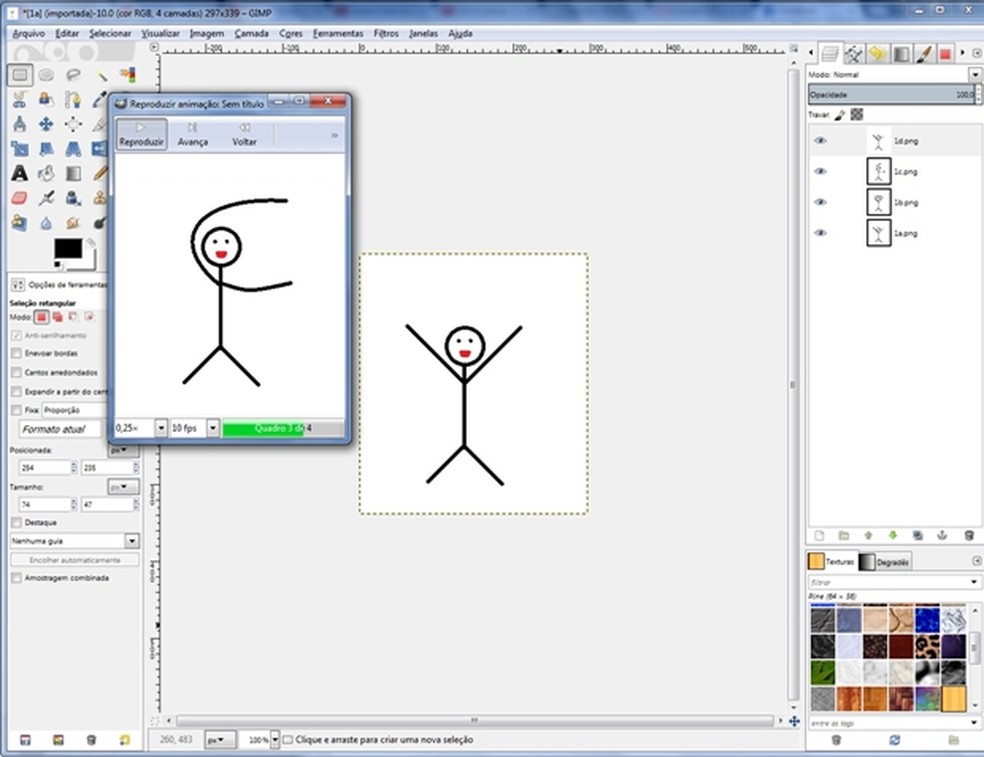Viewport: 984px width, 757px height.
Task: Click the anchor layer icon
Action: click(942, 536)
